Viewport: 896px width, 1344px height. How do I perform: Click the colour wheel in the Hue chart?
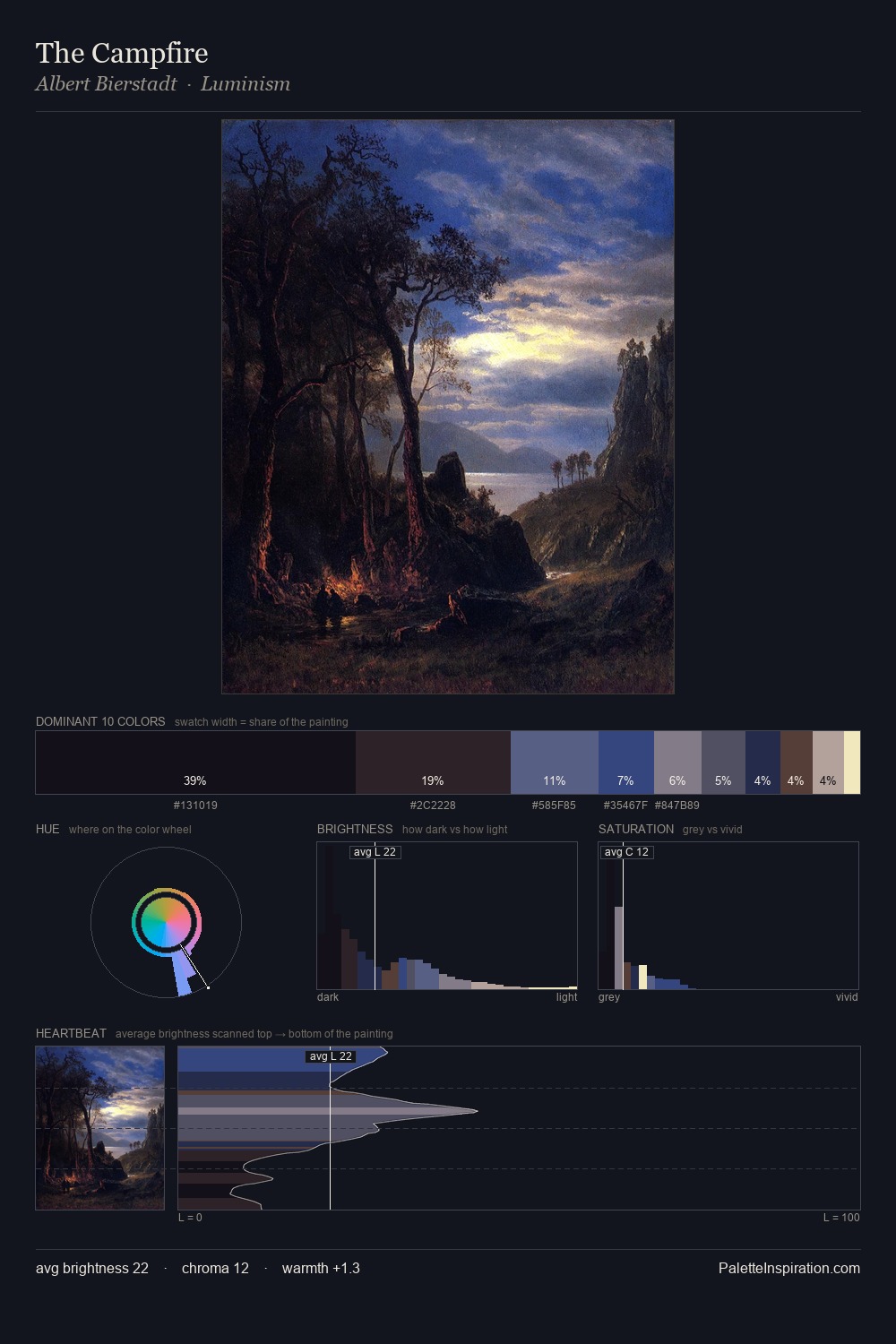pos(166,922)
